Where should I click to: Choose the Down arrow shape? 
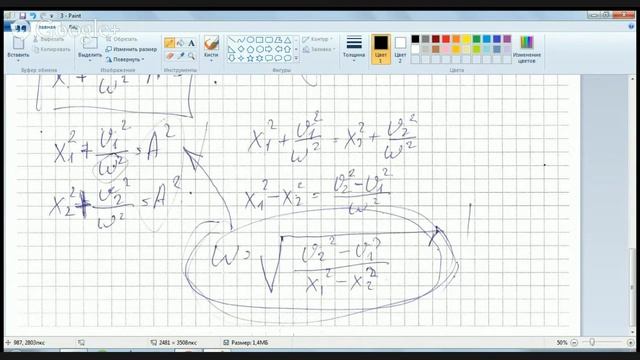(231, 58)
